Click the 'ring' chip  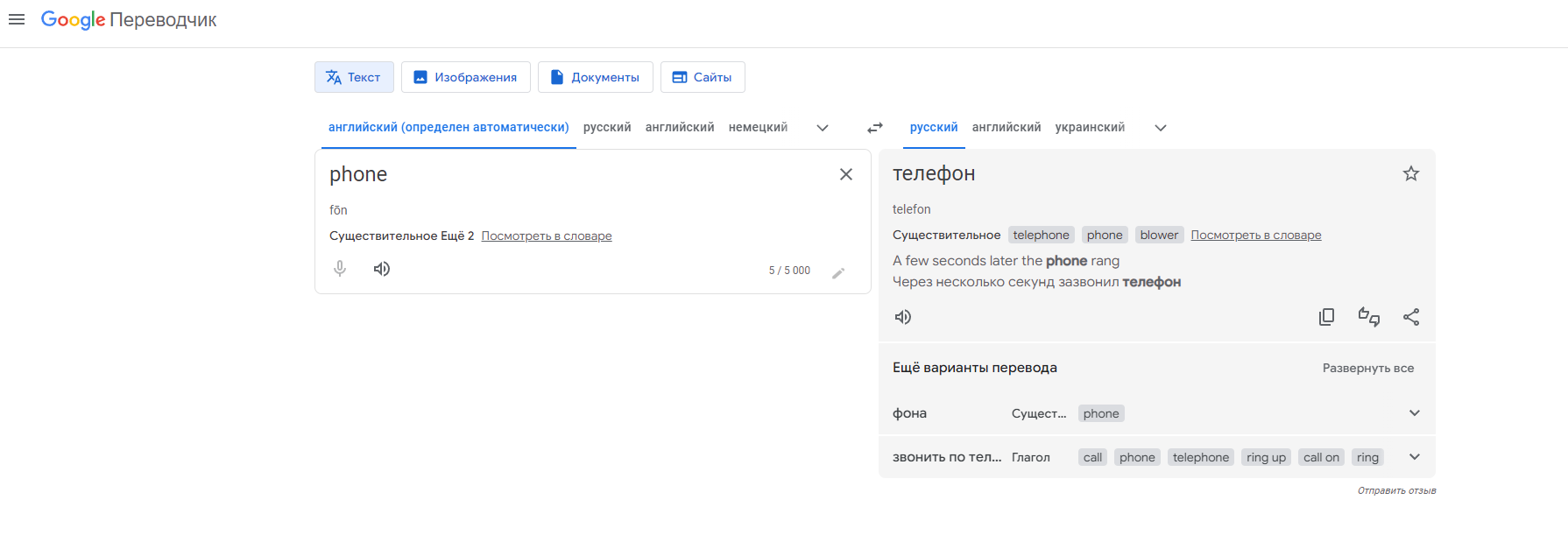pos(1368,457)
